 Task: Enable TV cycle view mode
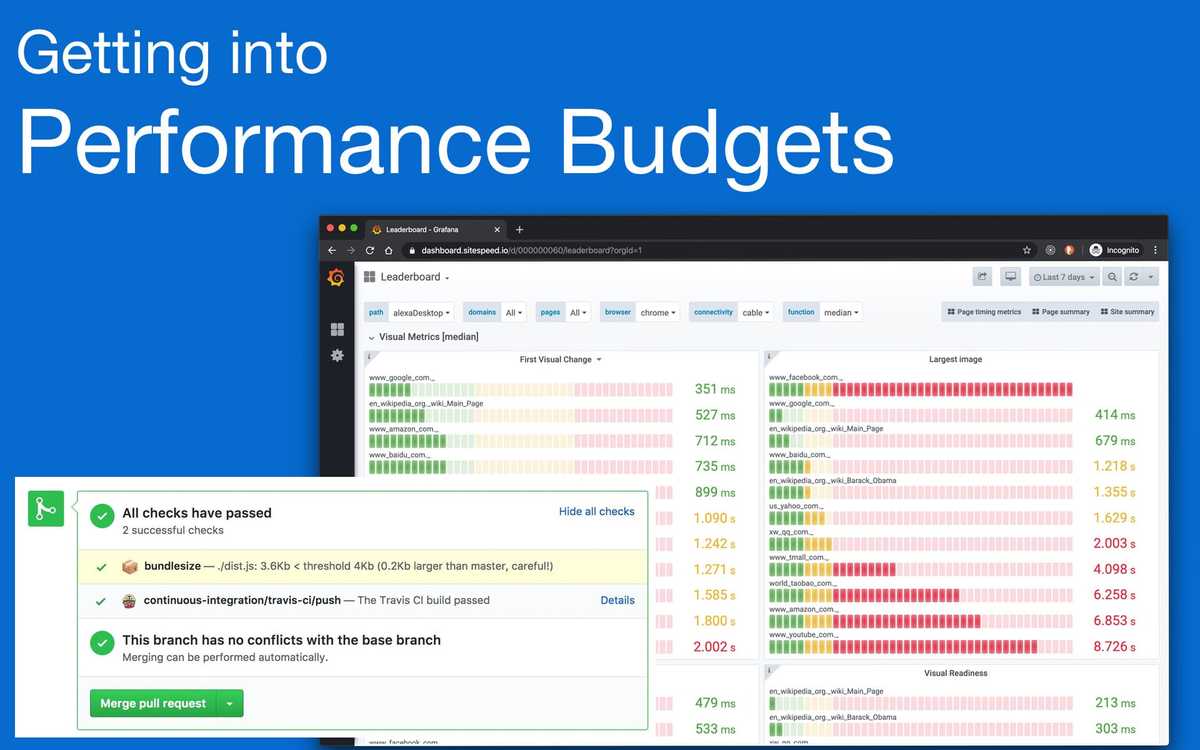1010,276
